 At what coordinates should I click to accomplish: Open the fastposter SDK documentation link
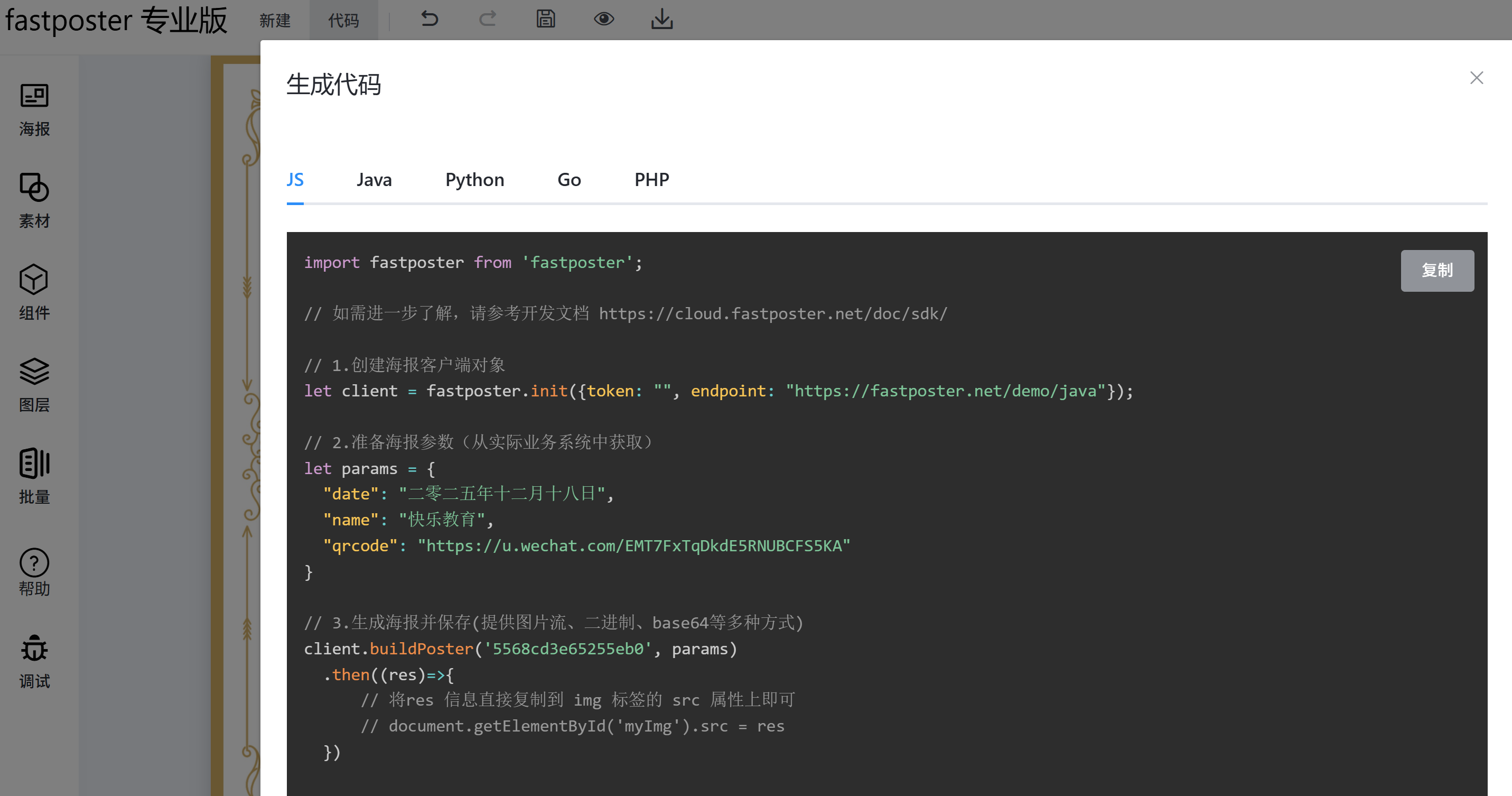pyautogui.click(x=772, y=313)
